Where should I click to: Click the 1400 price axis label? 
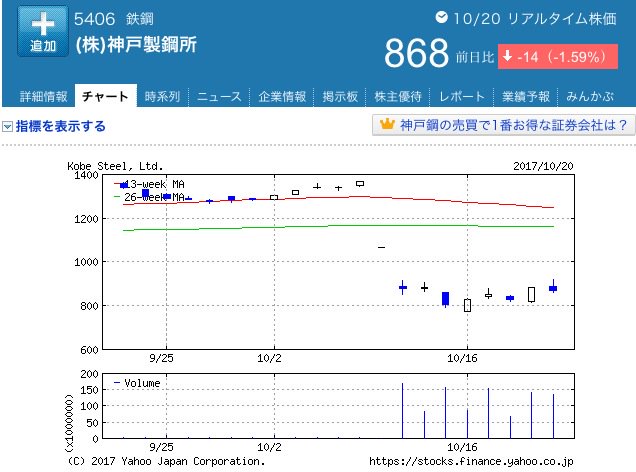(86, 176)
